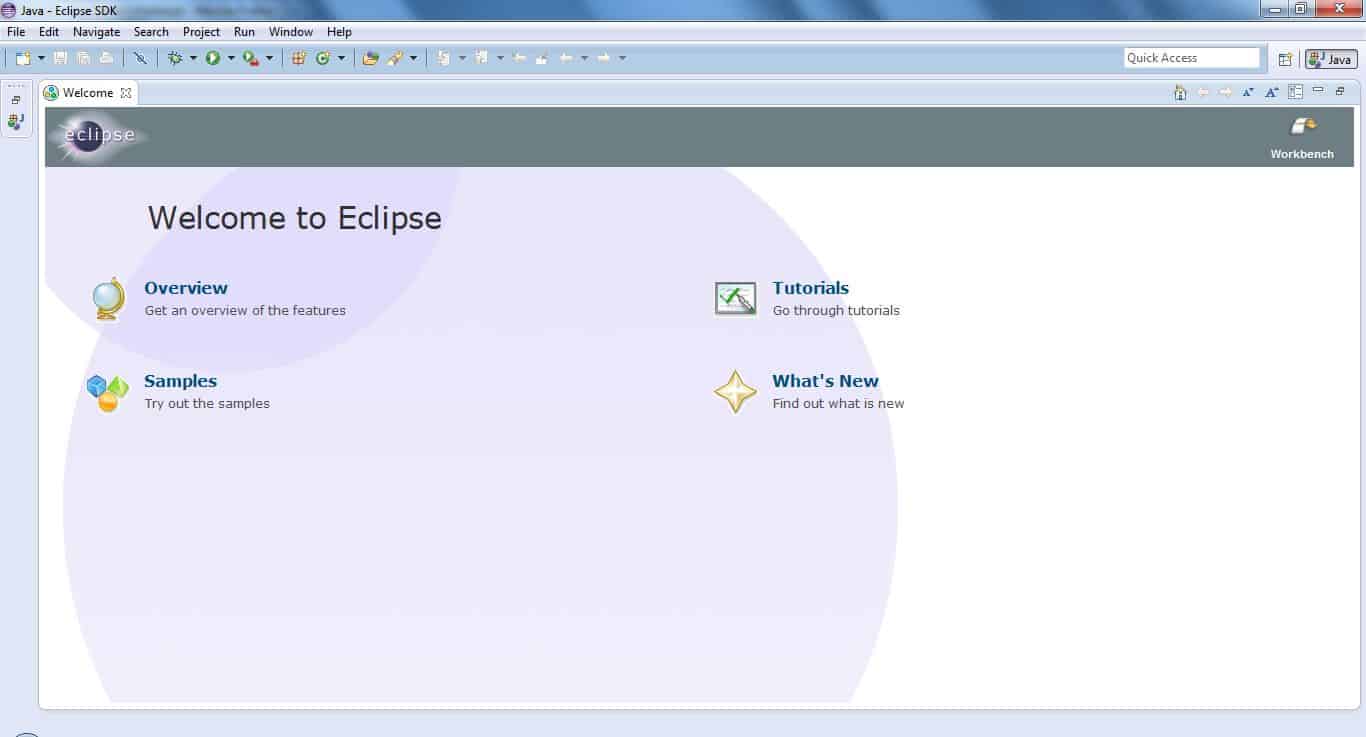Open the Project menu

pyautogui.click(x=201, y=32)
